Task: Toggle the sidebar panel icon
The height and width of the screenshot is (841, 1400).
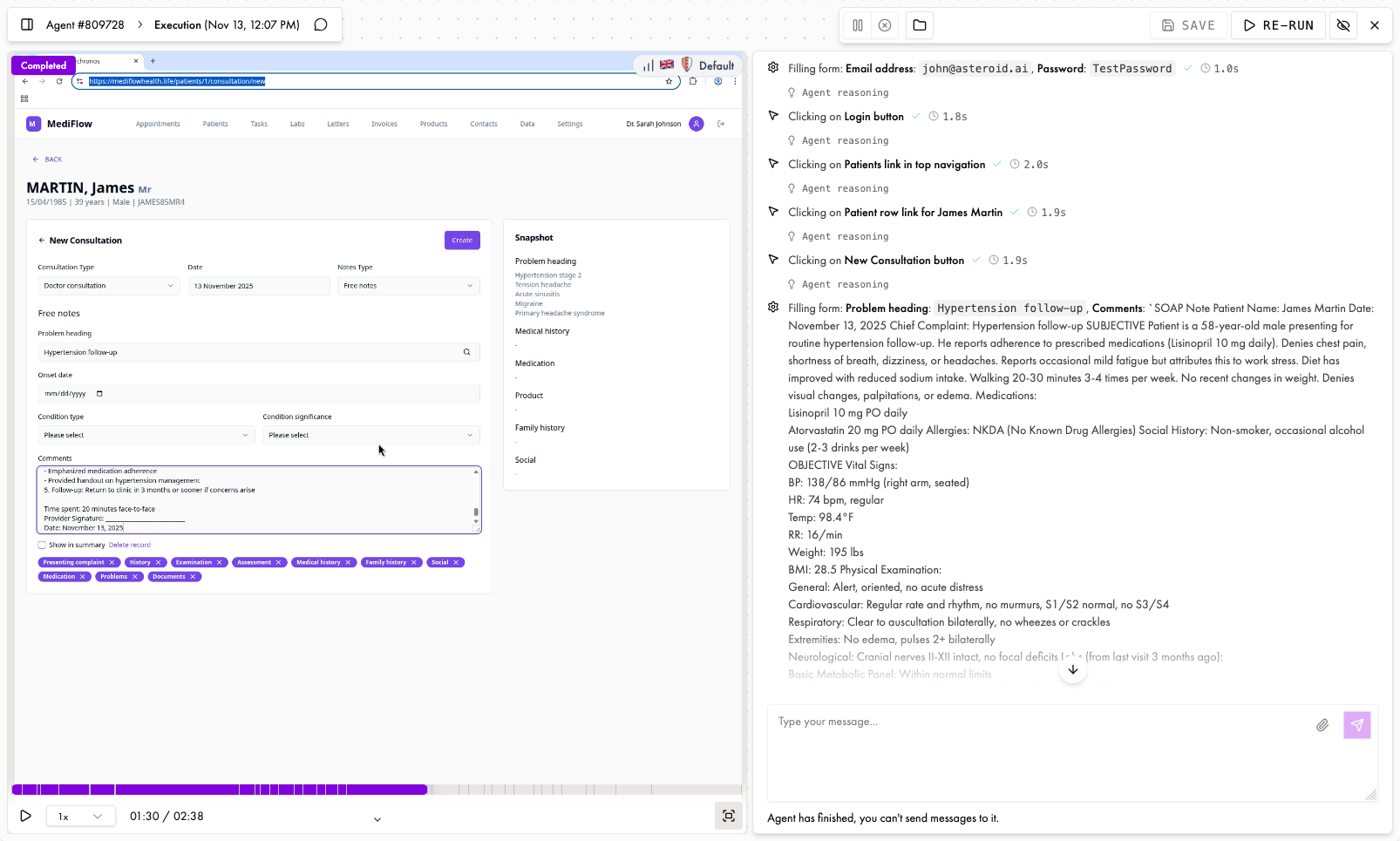Action: (x=27, y=24)
